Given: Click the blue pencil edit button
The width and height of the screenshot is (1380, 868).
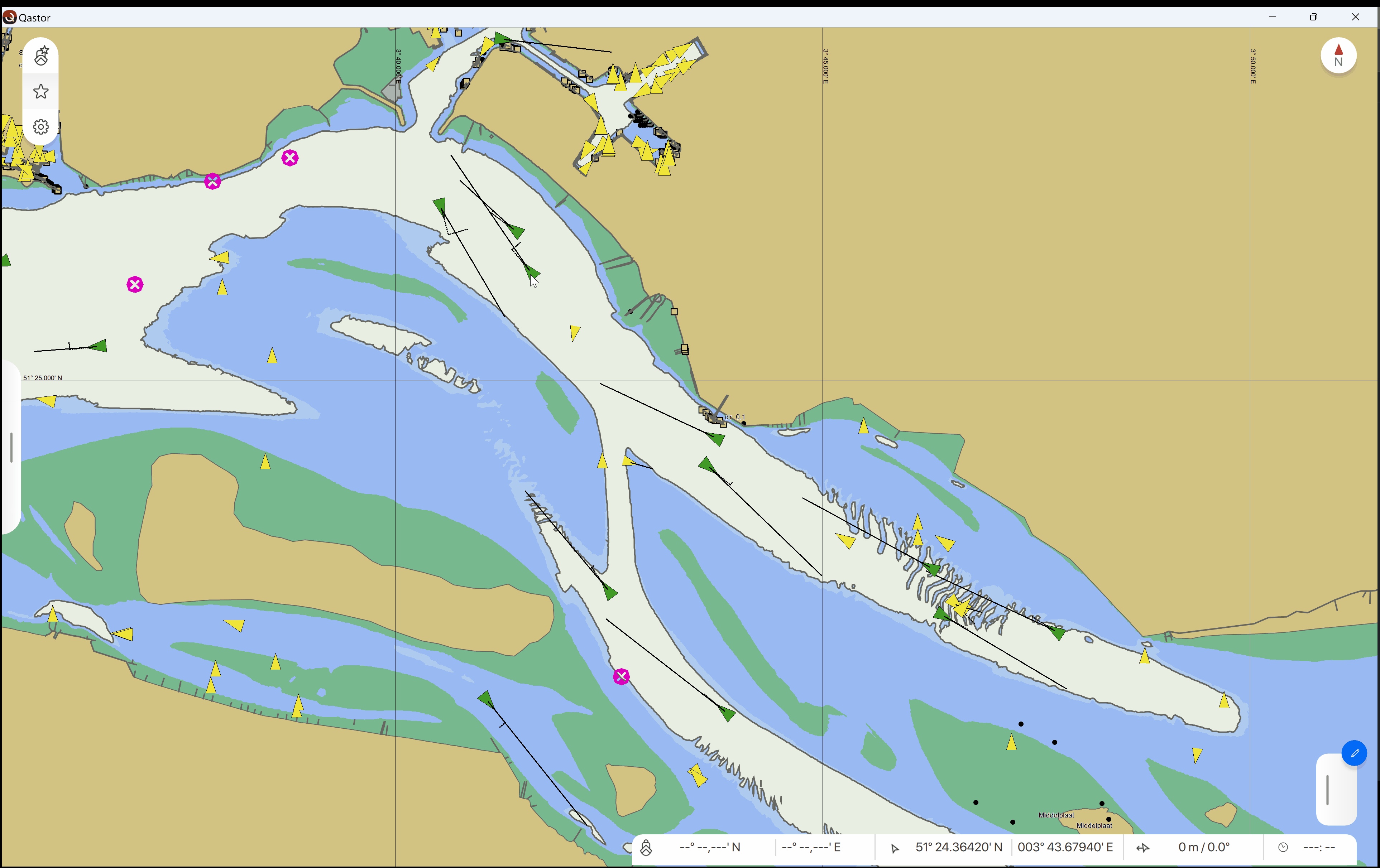Looking at the screenshot, I should tap(1354, 753).
